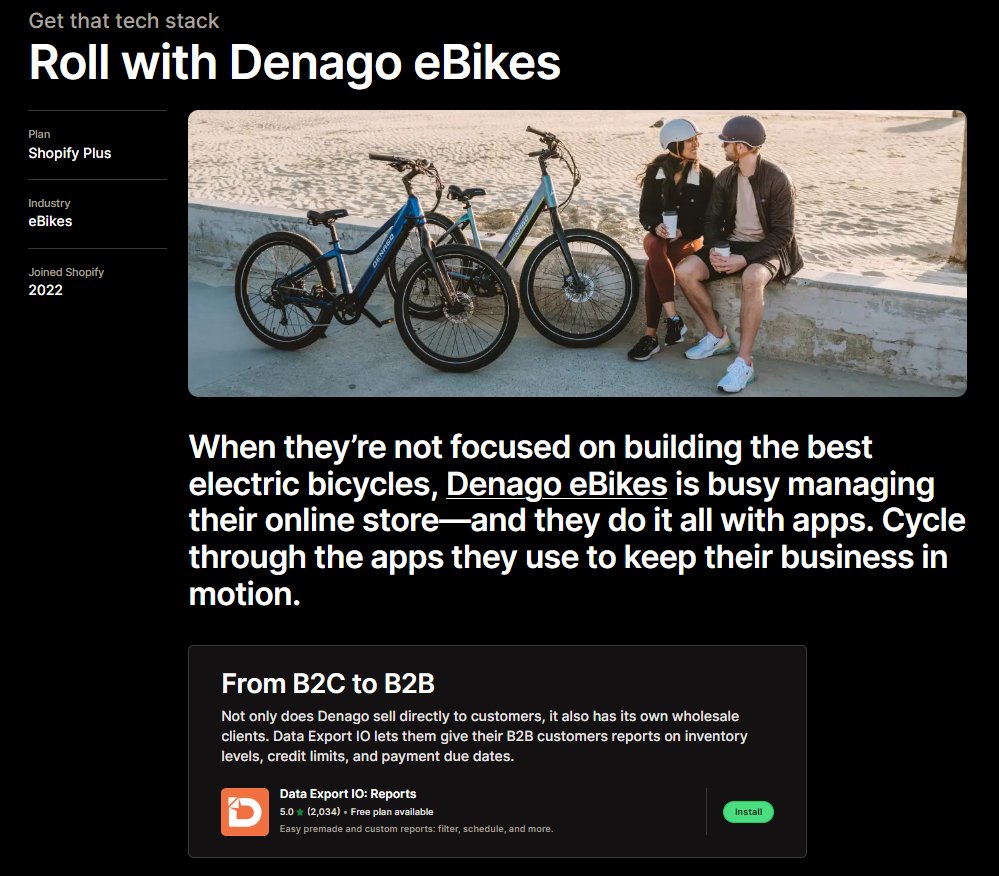Click the 'Free plan available' text
The image size is (999, 876).
tap(392, 812)
